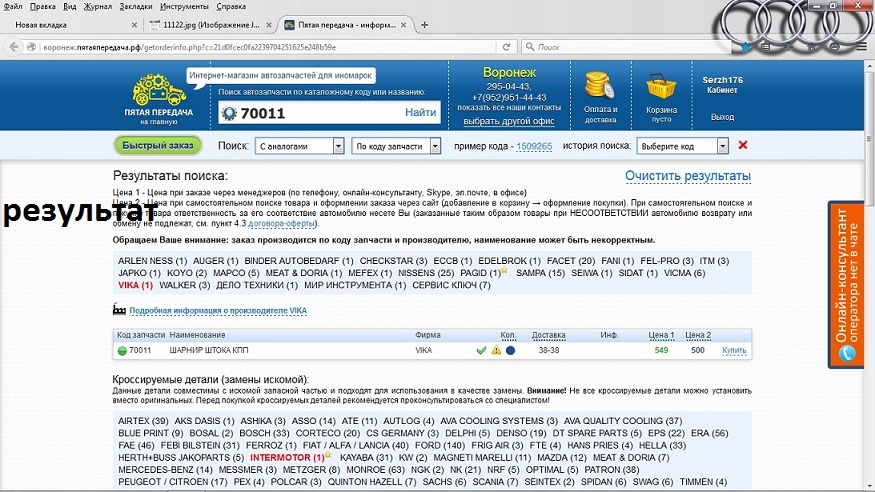
Task: Open the shopping basket Корзина icon
Action: point(661,87)
